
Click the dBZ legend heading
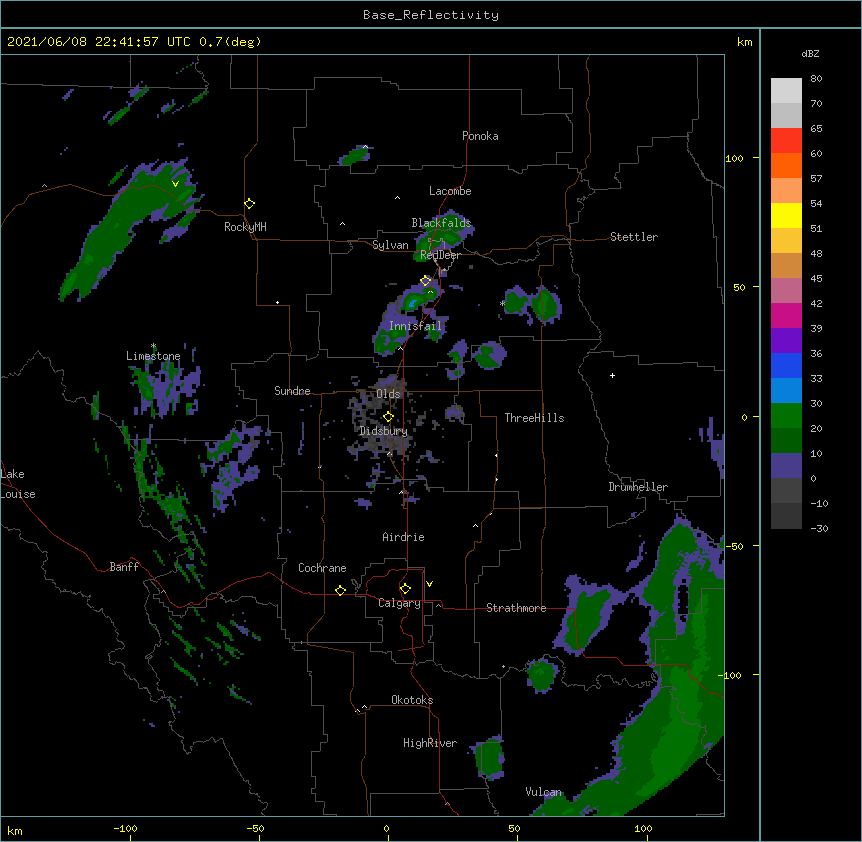click(810, 54)
